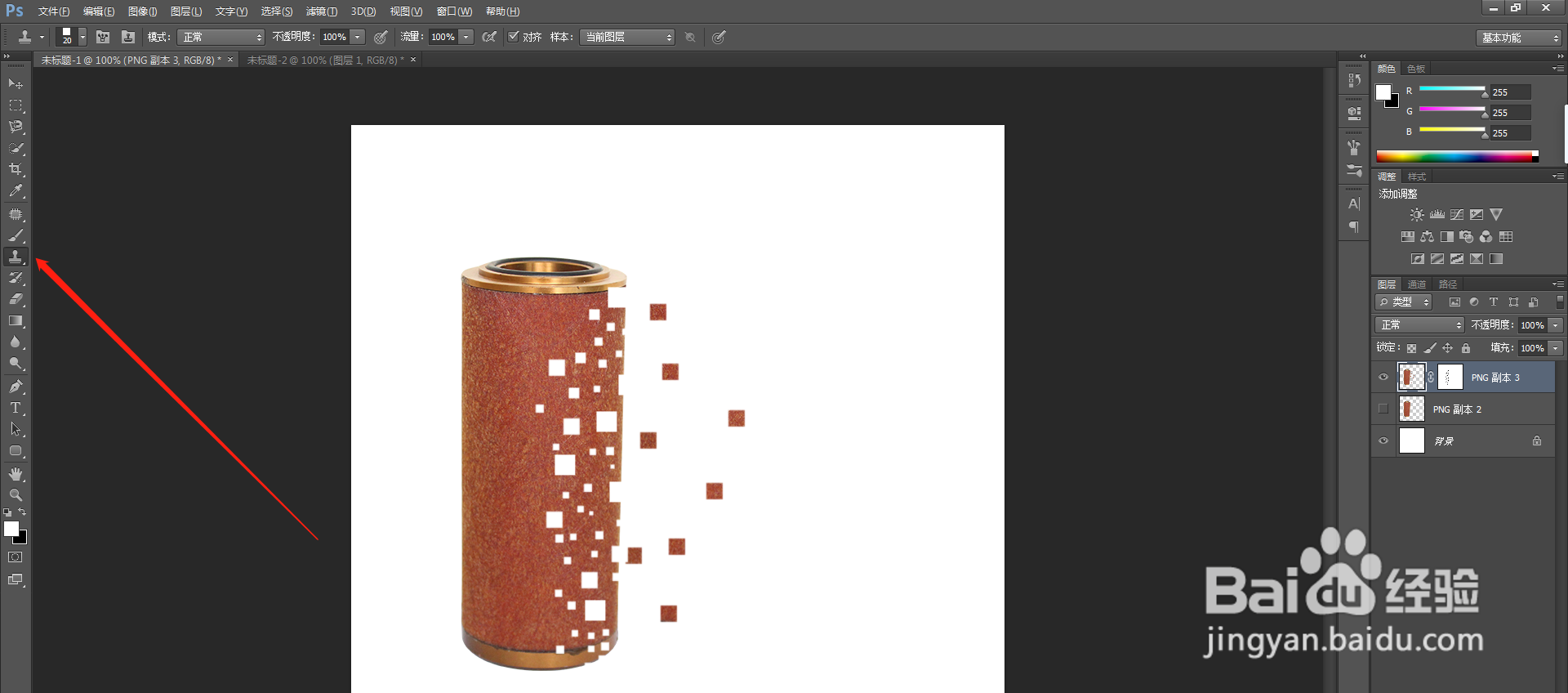The width and height of the screenshot is (1568, 693).
Task: Select the Gradient tool
Action: coord(16,320)
